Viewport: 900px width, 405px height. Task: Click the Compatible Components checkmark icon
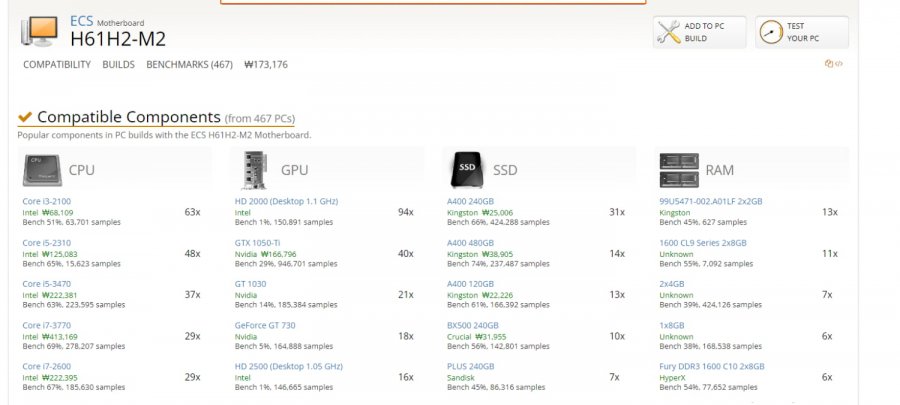click(25, 116)
